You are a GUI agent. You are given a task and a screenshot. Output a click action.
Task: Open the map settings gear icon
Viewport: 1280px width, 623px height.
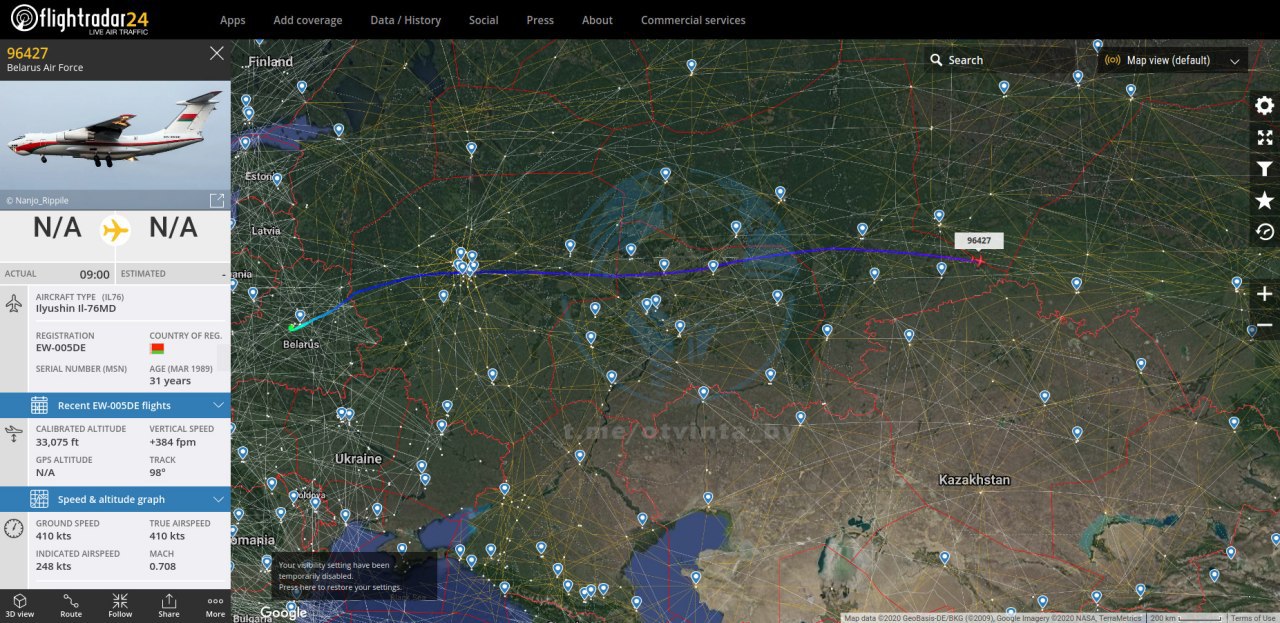(x=1264, y=106)
